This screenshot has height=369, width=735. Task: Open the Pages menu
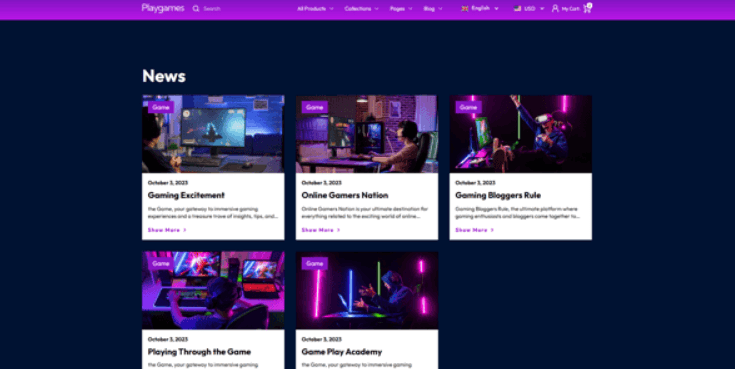click(401, 8)
